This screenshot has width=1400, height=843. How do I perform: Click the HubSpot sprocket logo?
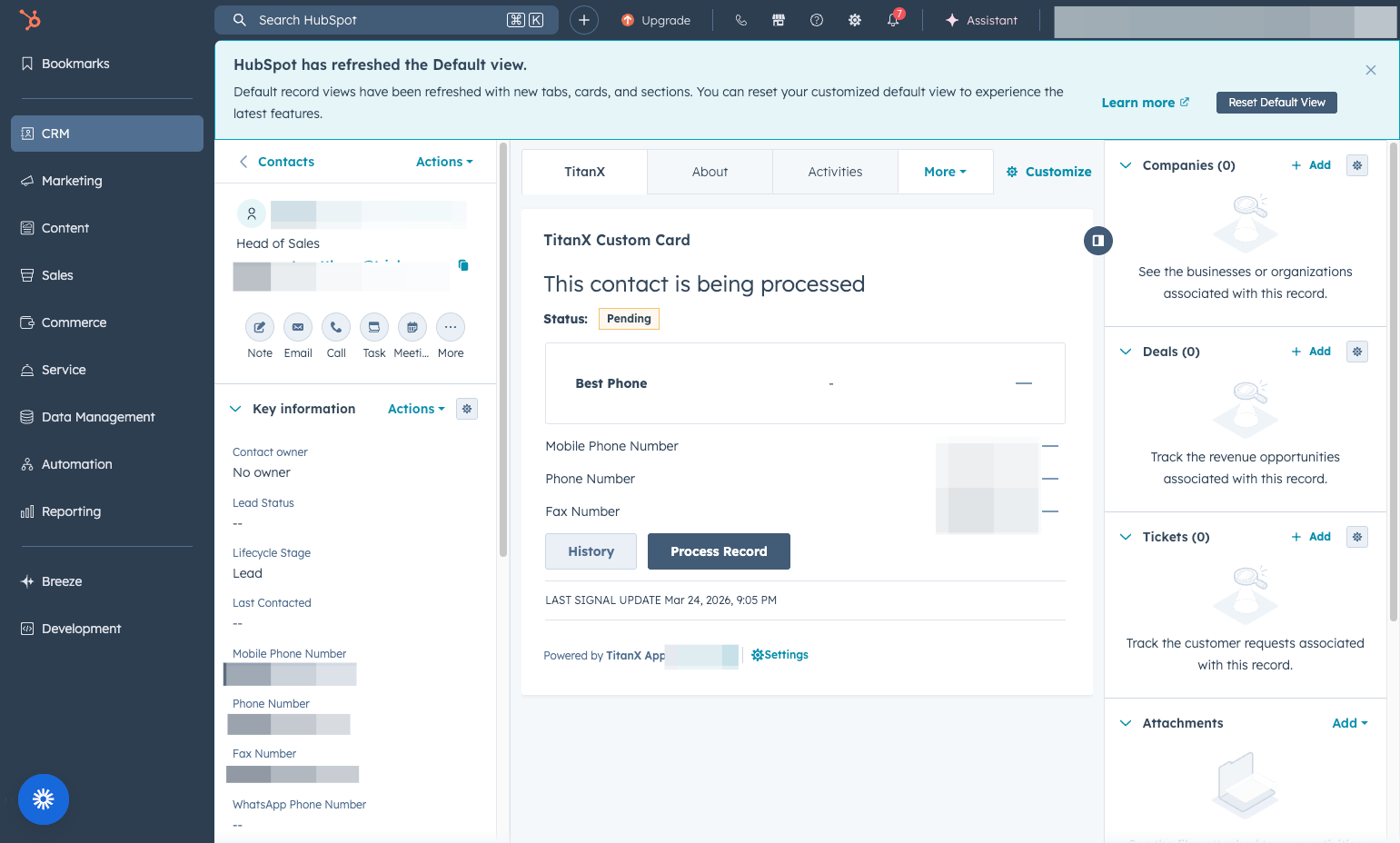click(31, 19)
